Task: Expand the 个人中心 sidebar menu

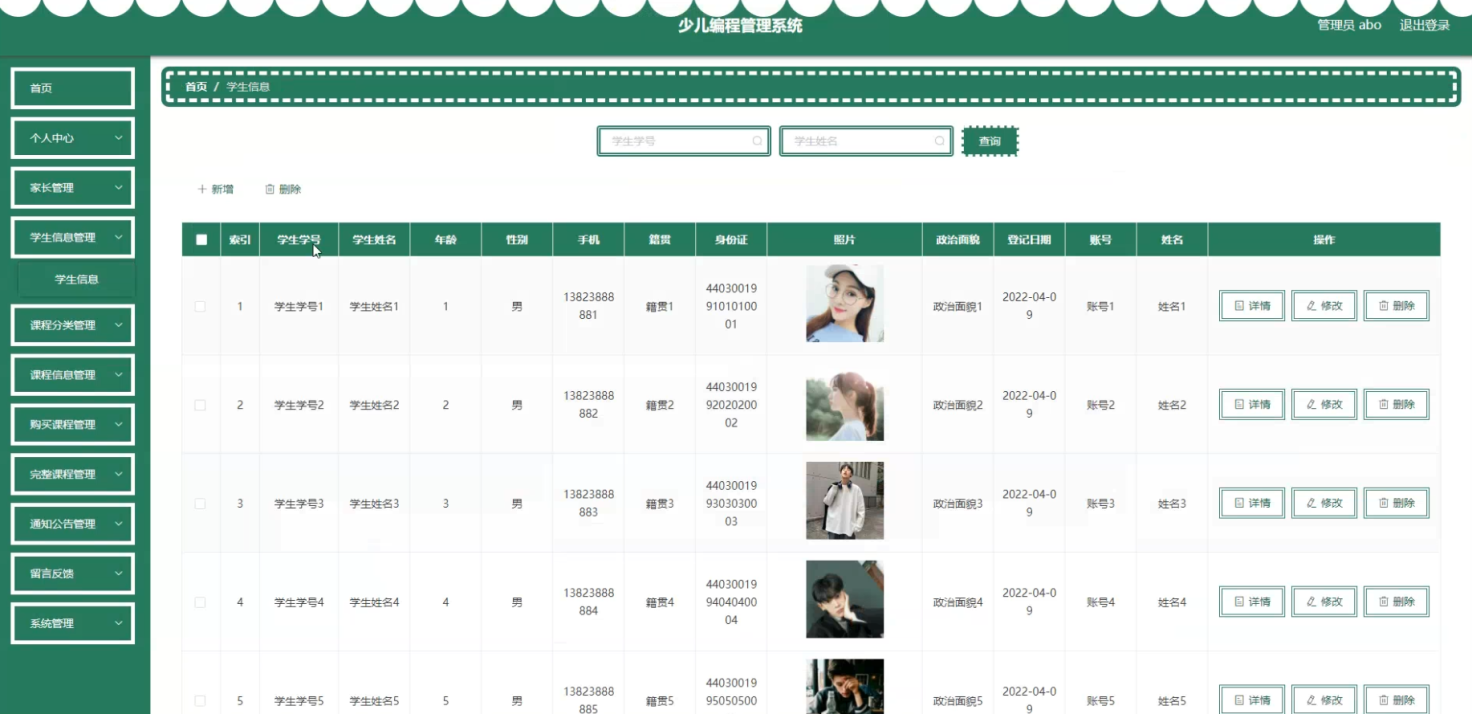Action: click(x=72, y=138)
